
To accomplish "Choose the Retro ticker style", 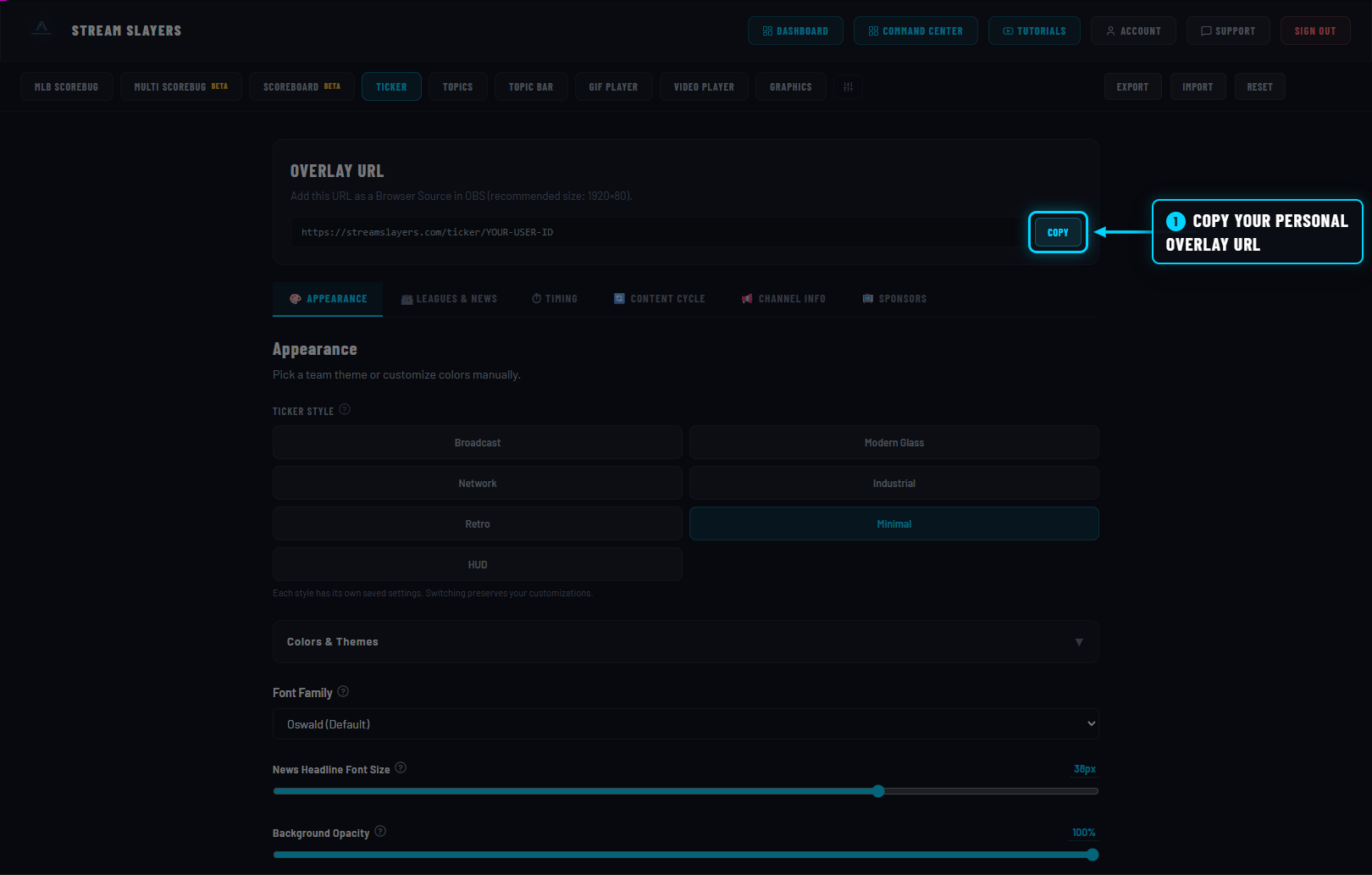I will (x=478, y=523).
